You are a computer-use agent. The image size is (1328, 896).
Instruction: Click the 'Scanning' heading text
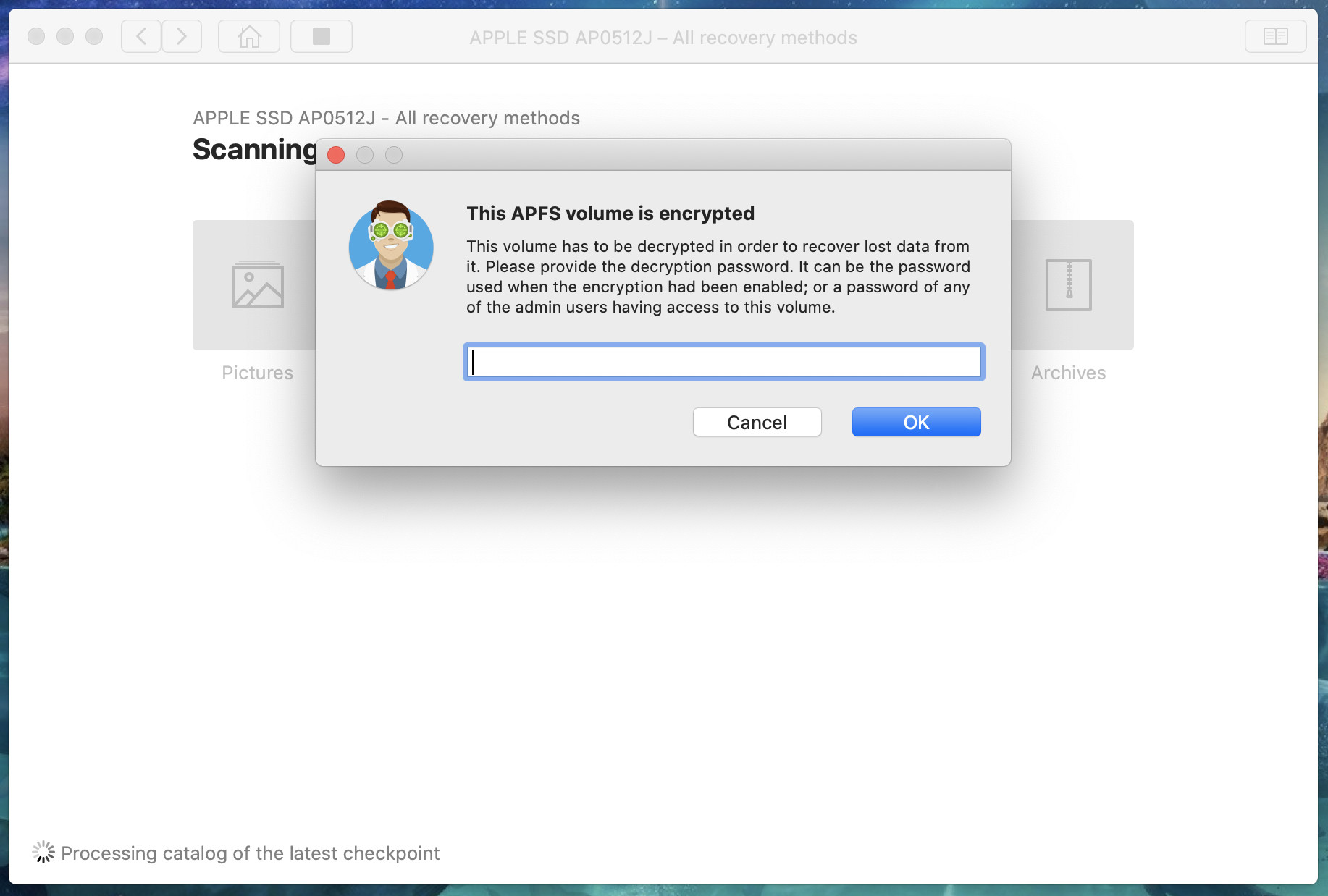click(254, 150)
